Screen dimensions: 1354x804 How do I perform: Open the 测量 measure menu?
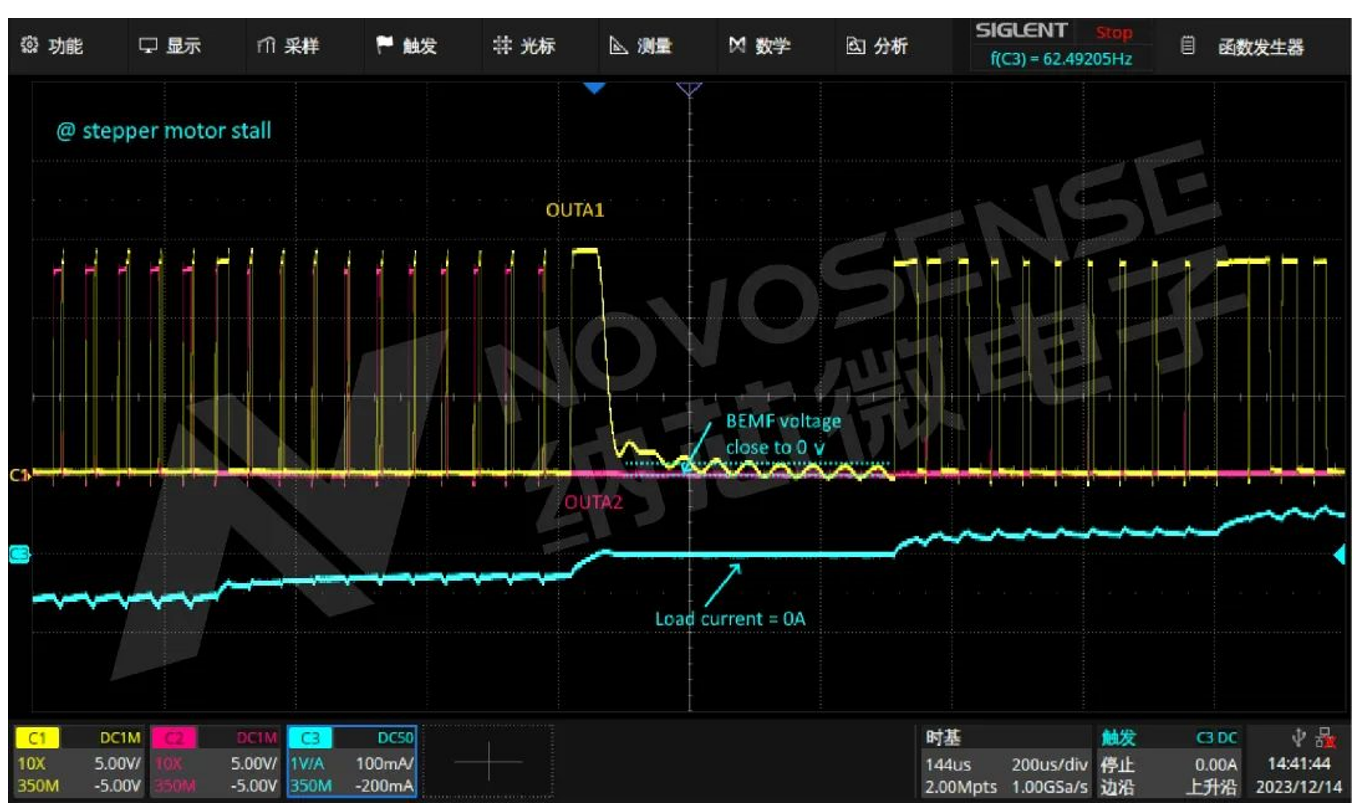click(641, 46)
